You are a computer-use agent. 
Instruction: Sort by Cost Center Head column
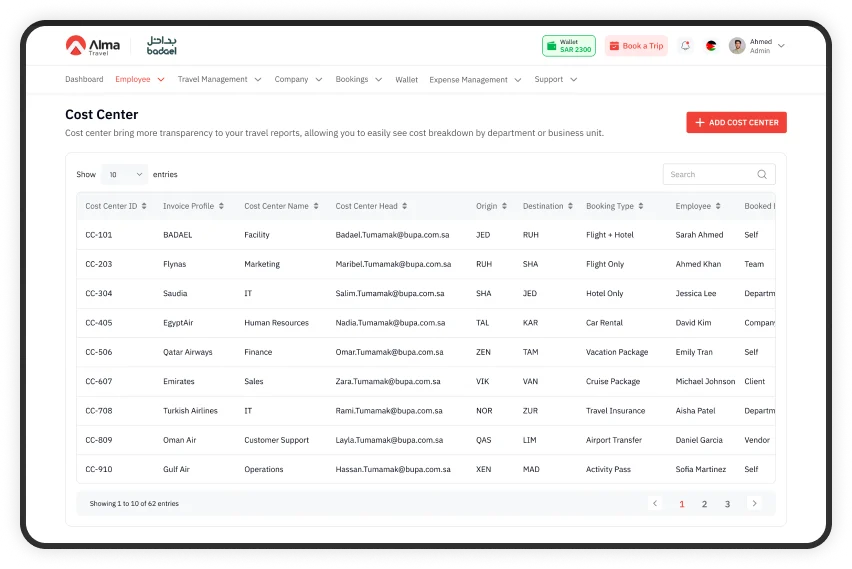click(x=405, y=206)
